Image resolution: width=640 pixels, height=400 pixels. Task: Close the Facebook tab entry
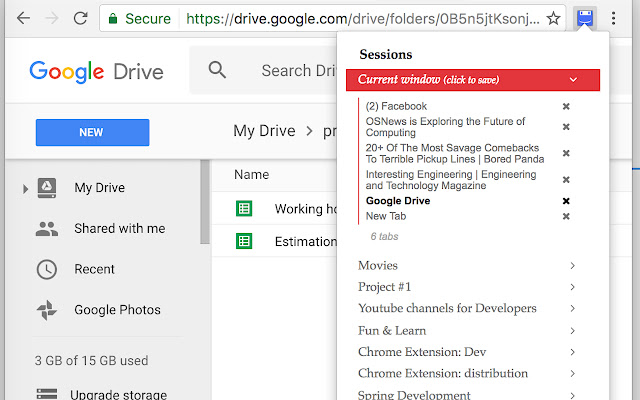[566, 106]
